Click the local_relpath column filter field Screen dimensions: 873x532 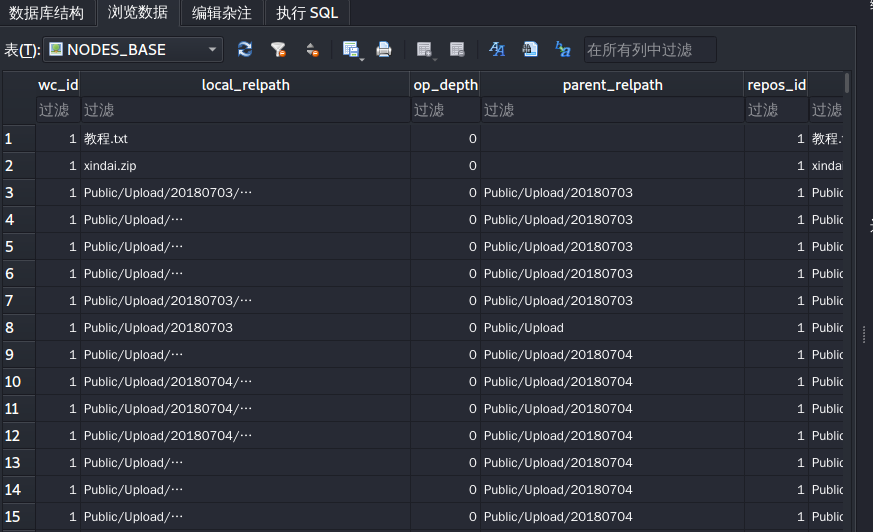(x=246, y=110)
